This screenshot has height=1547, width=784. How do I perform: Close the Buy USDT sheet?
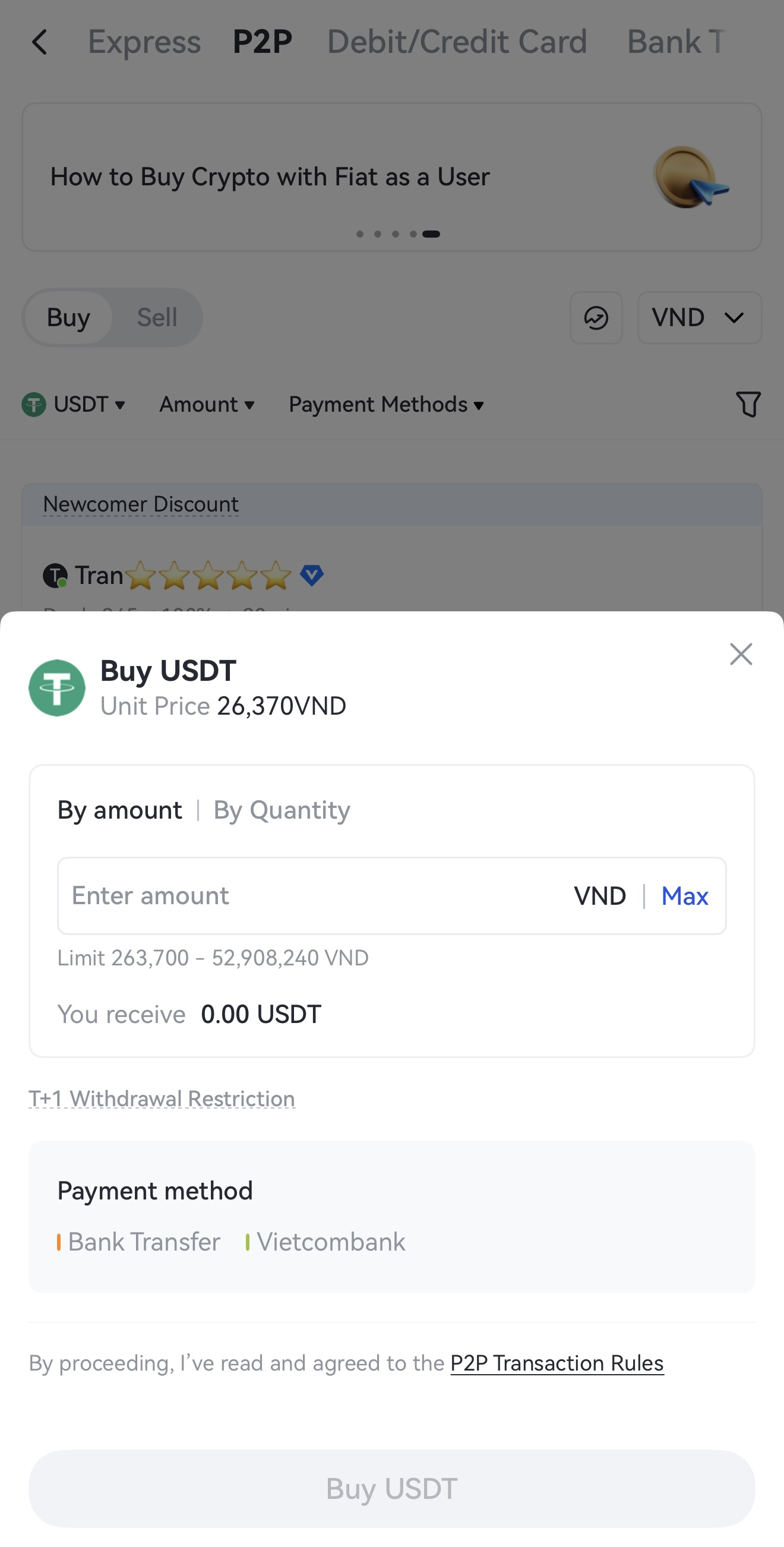tap(741, 654)
